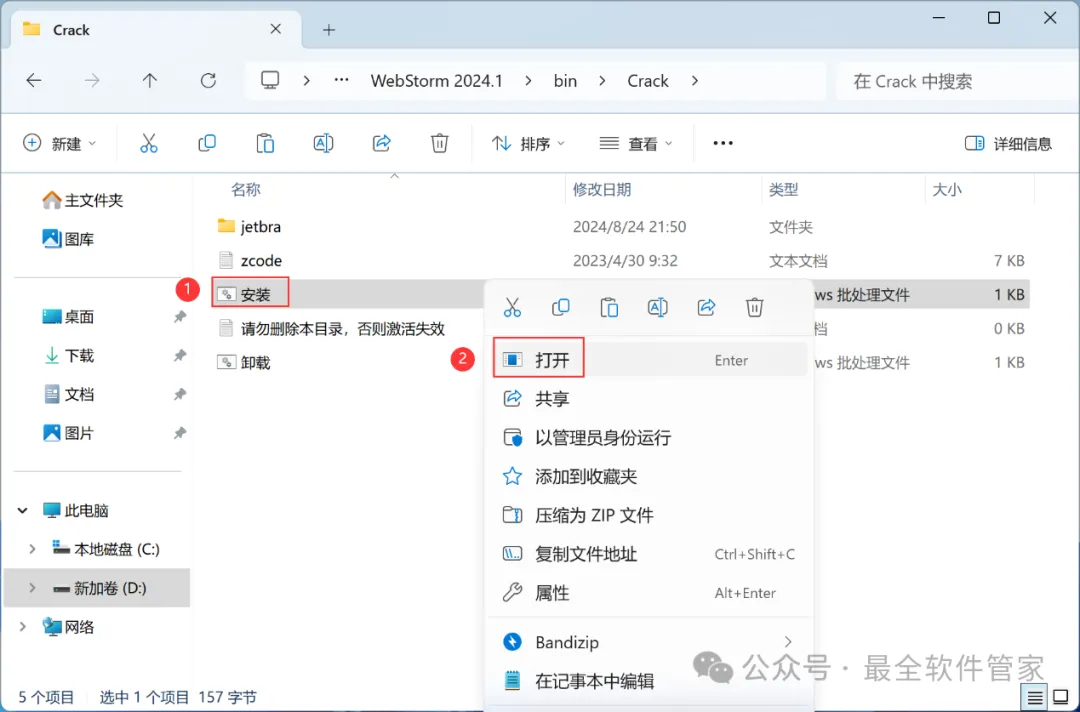The image size is (1080, 712).
Task: Click WebStorm 2024.1 breadcrumb
Action: (x=437, y=81)
